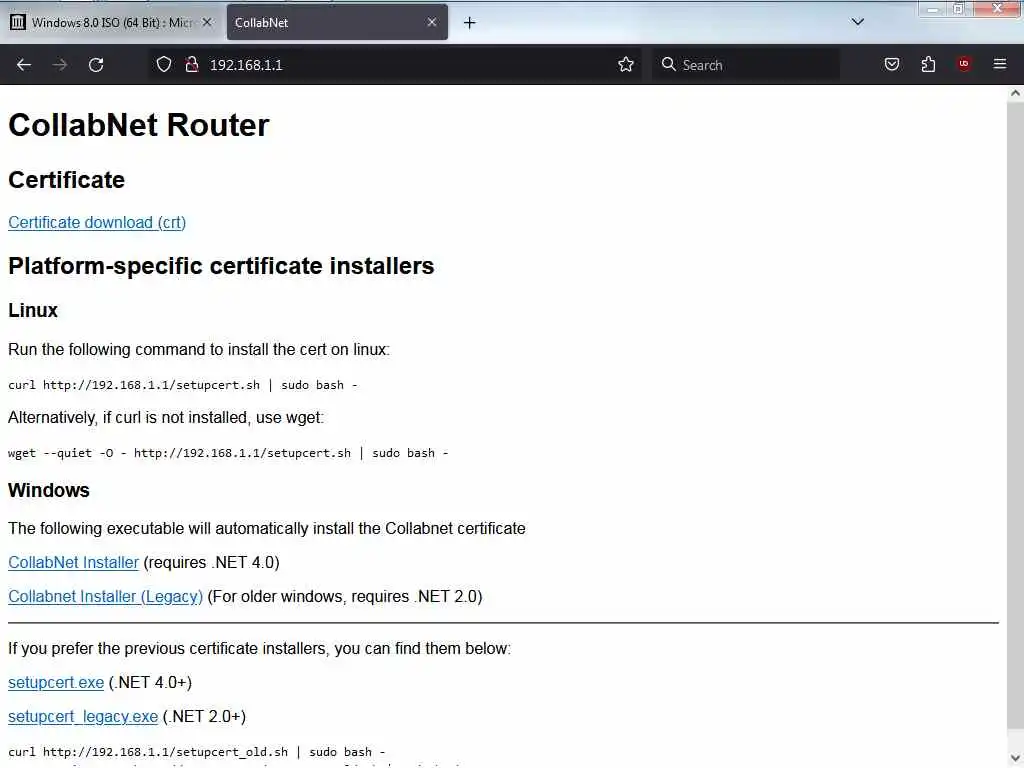
Task: Click the 192.168.1.1 address bar
Action: pyautogui.click(x=395, y=65)
